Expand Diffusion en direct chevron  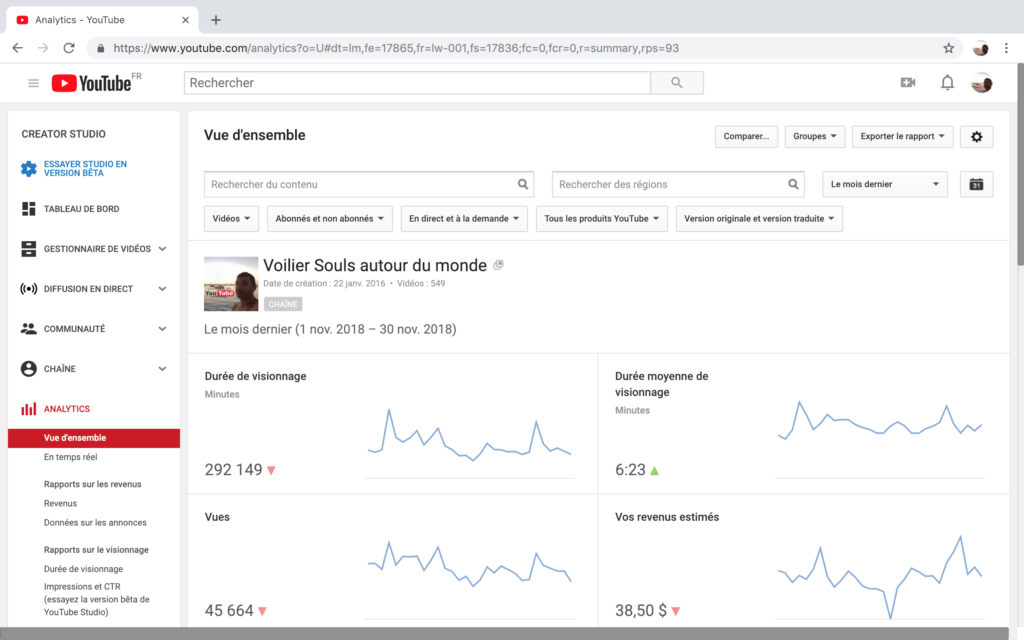(163, 289)
